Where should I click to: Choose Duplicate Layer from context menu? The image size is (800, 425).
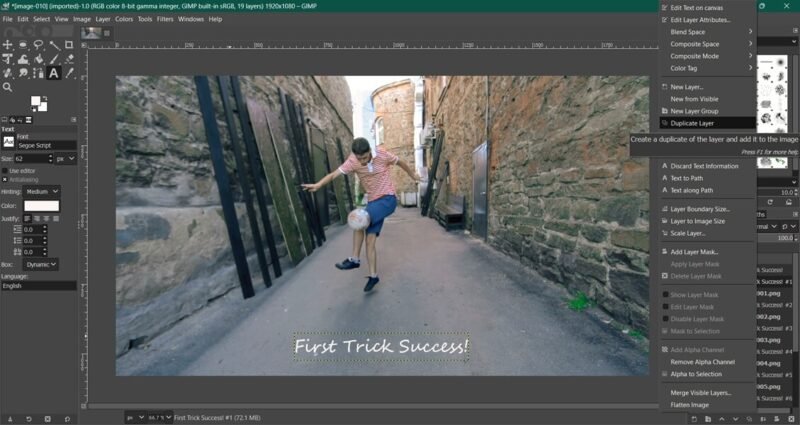(708, 123)
